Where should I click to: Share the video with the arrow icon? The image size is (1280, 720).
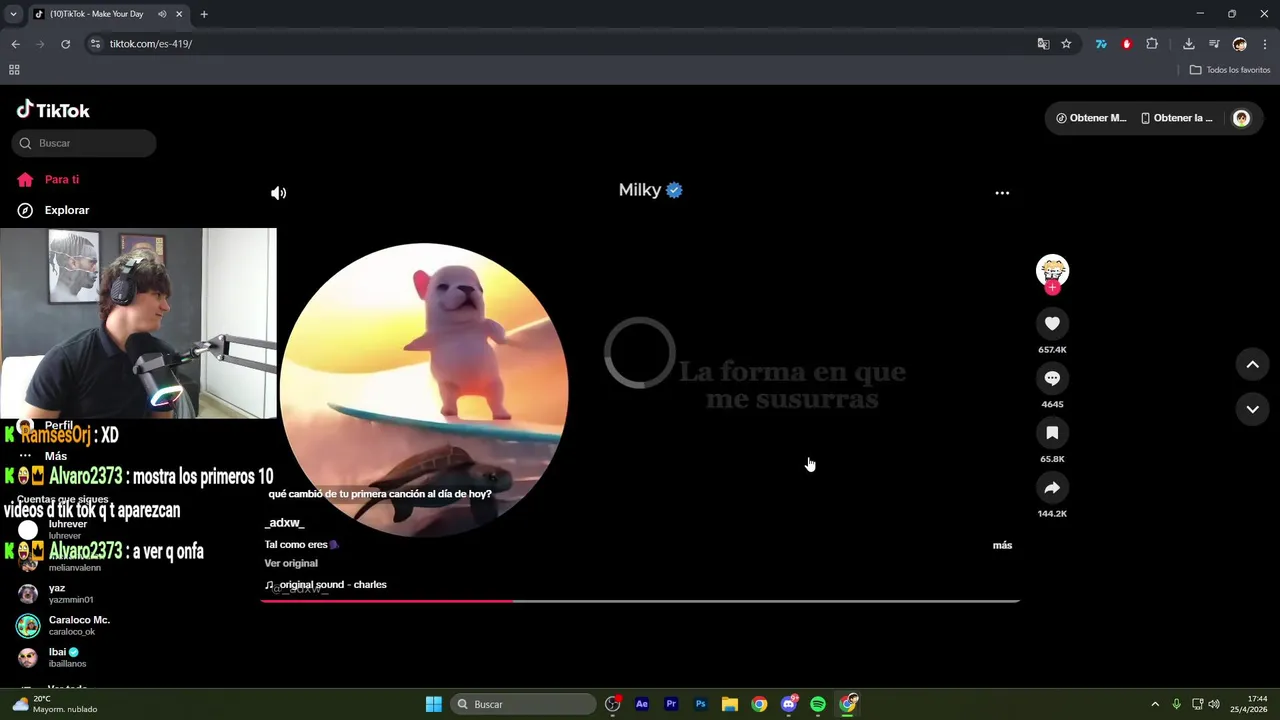[1052, 488]
